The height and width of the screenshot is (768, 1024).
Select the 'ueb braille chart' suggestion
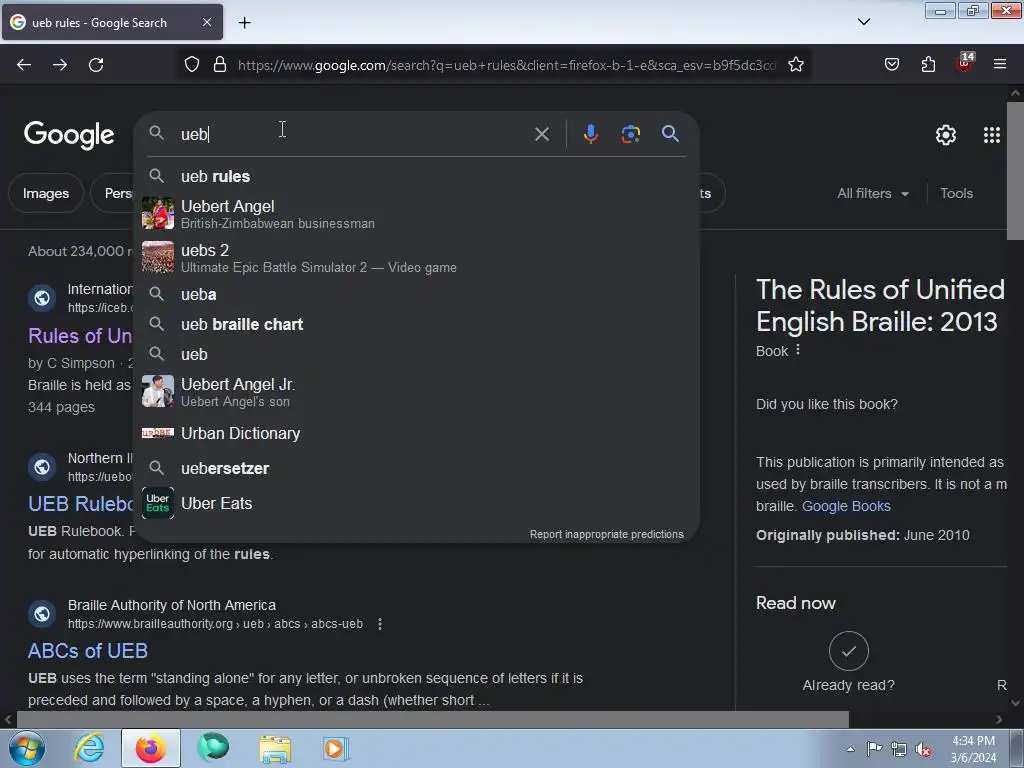[x=416, y=325]
